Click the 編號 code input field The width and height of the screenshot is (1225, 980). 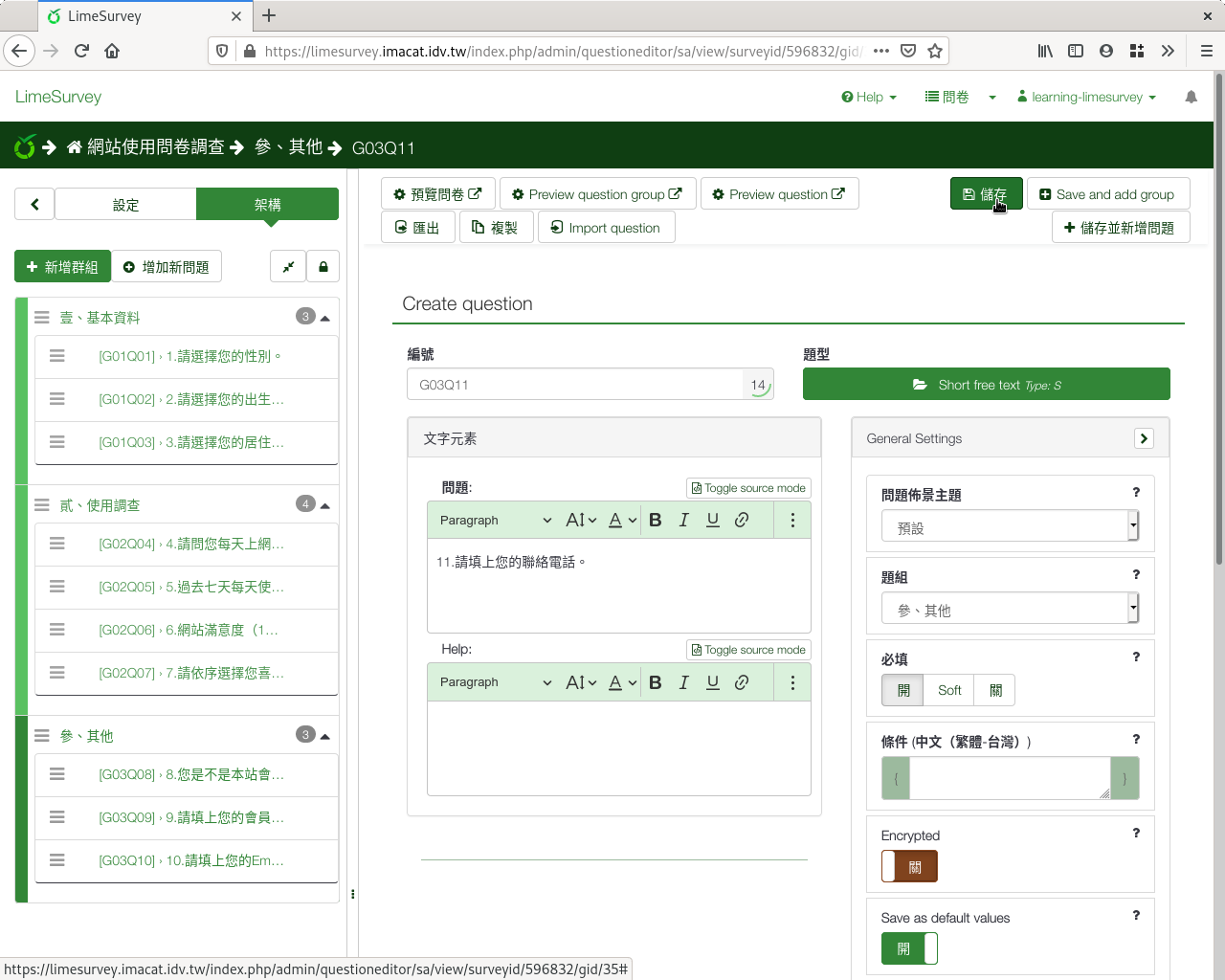(x=576, y=384)
